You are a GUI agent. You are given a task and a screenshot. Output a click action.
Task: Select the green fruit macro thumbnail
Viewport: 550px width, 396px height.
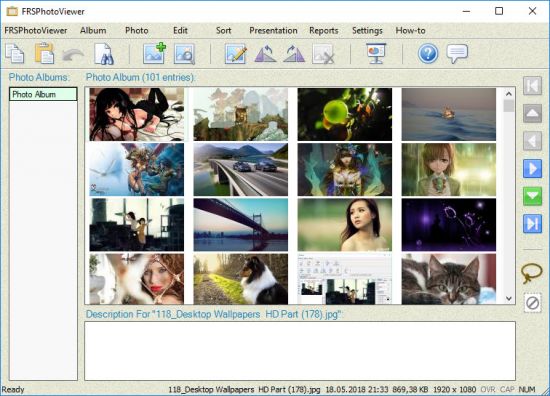pyautogui.click(x=344, y=114)
